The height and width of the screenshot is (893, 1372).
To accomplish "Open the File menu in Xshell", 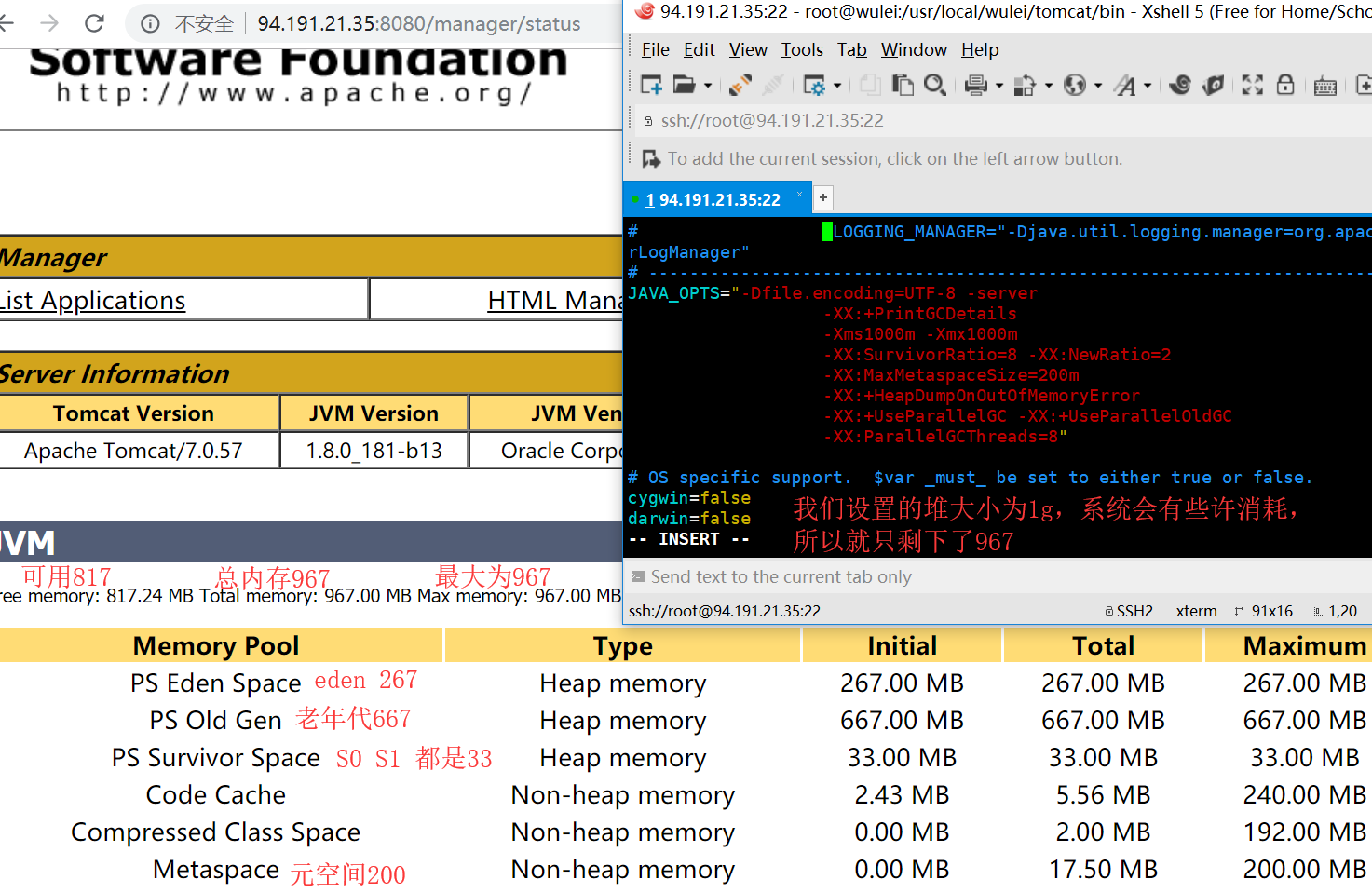I will point(656,49).
